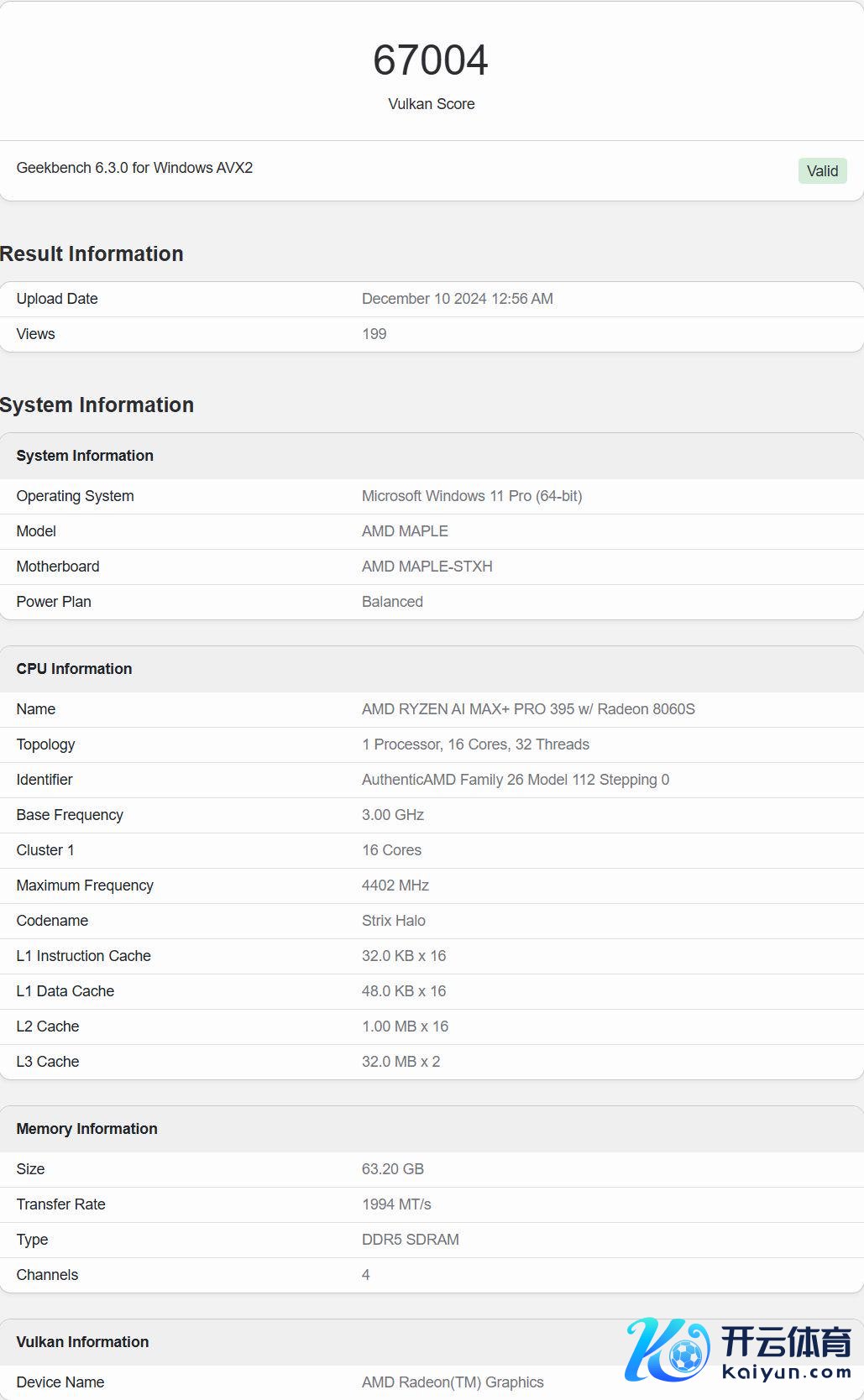The height and width of the screenshot is (1400, 864).
Task: Select the 67004 score number
Action: [431, 60]
